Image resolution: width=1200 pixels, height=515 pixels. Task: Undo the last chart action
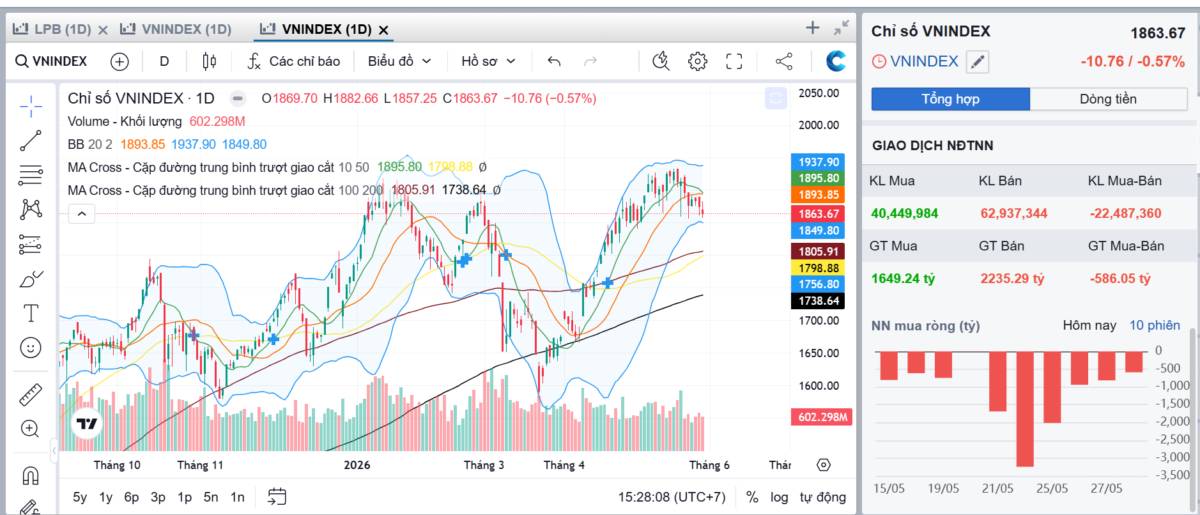(554, 61)
